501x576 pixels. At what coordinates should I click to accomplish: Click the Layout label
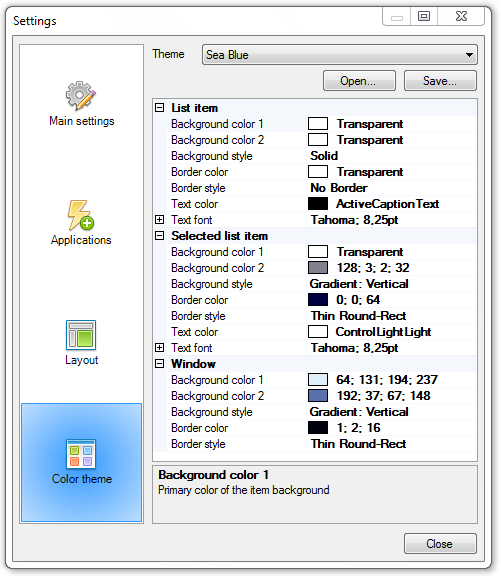pyautogui.click(x=82, y=360)
